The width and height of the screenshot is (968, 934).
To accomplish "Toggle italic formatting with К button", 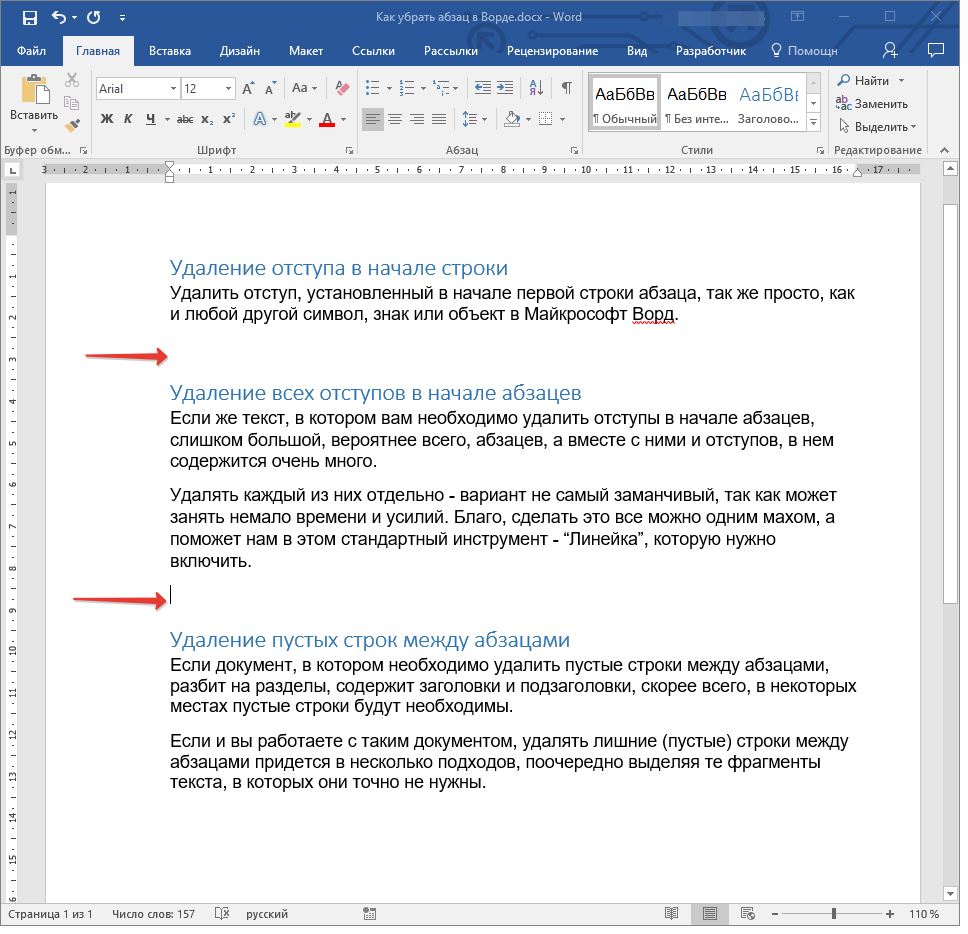I will 128,119.
